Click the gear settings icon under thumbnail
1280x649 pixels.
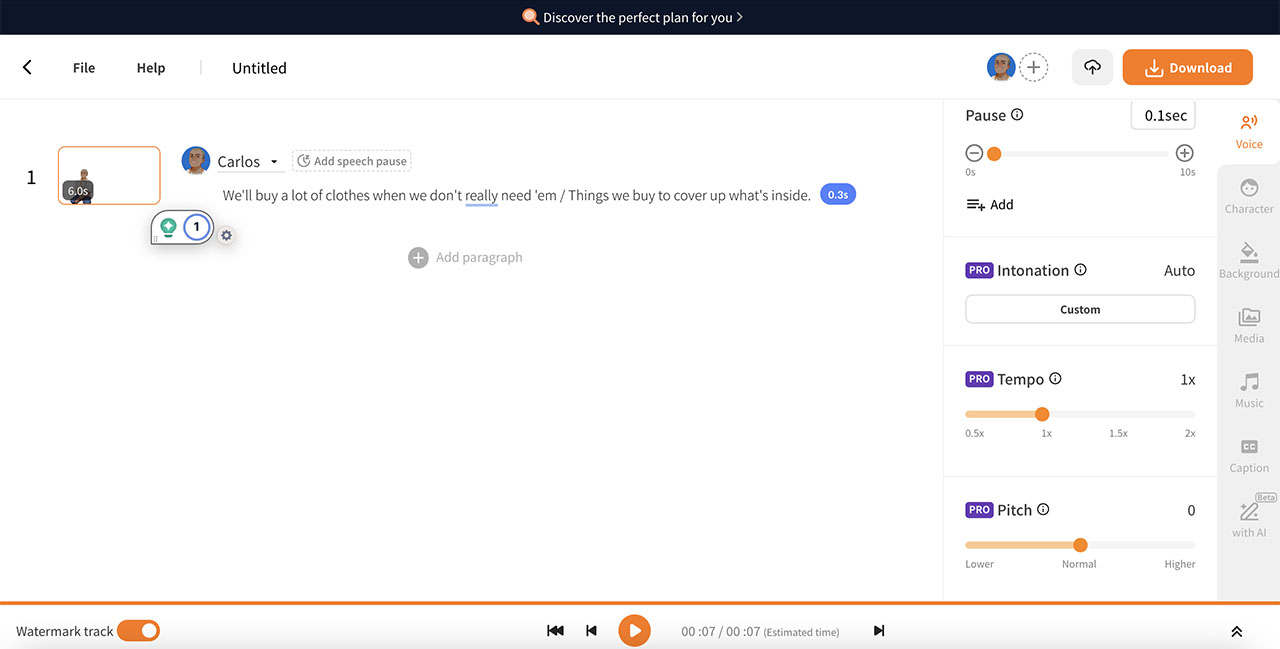point(227,235)
